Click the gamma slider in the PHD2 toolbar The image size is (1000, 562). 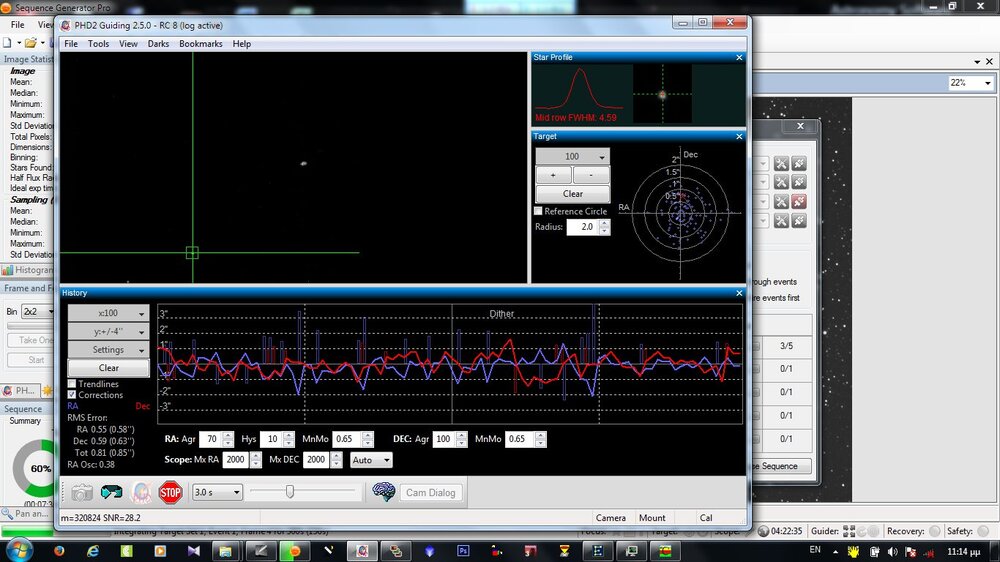290,492
